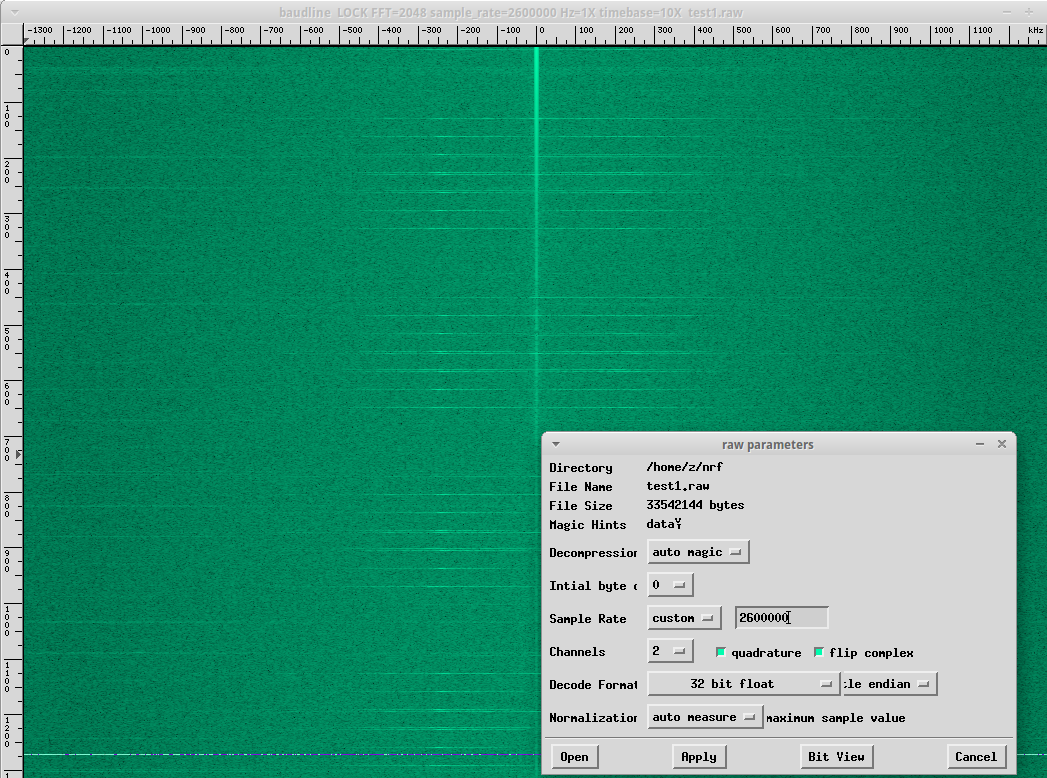Toggle the flip complex checkbox

pos(819,652)
